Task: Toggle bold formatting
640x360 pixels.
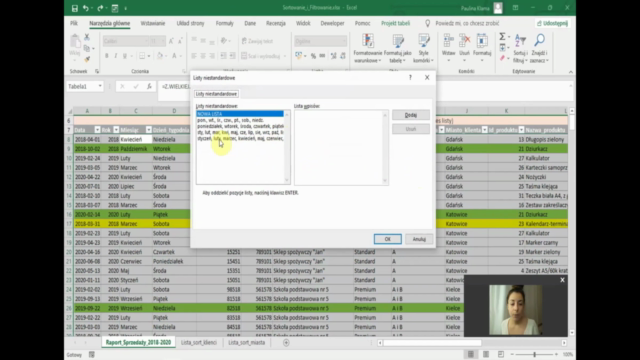Action: click(x=107, y=56)
